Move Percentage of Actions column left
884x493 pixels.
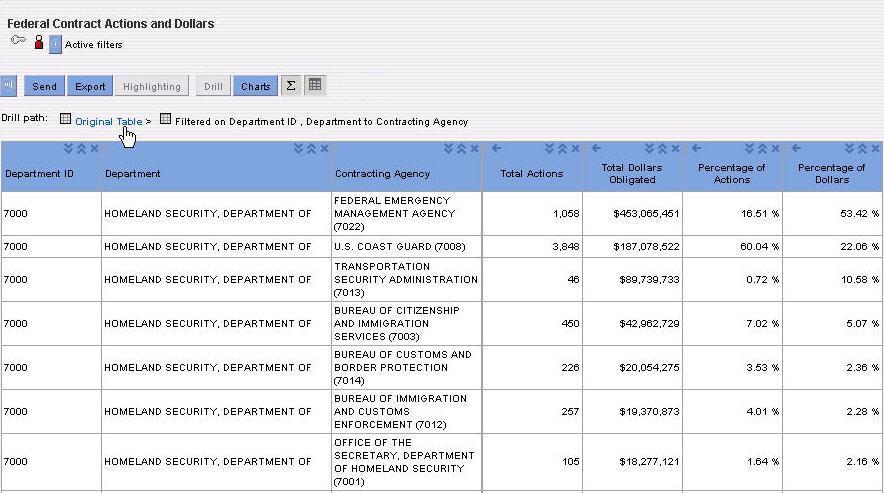pyautogui.click(x=696, y=148)
